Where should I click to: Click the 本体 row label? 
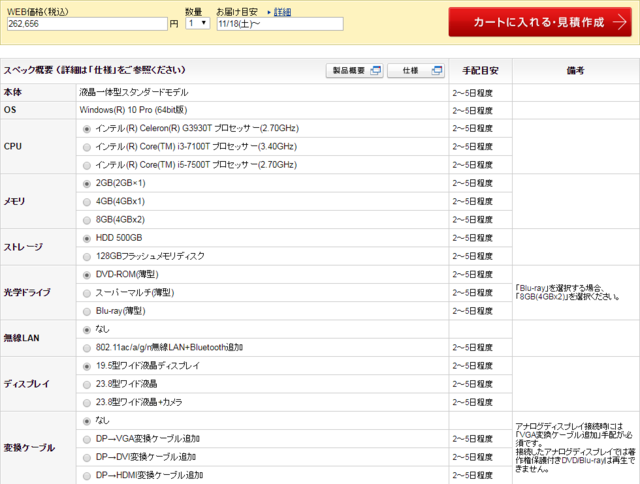coord(13,92)
